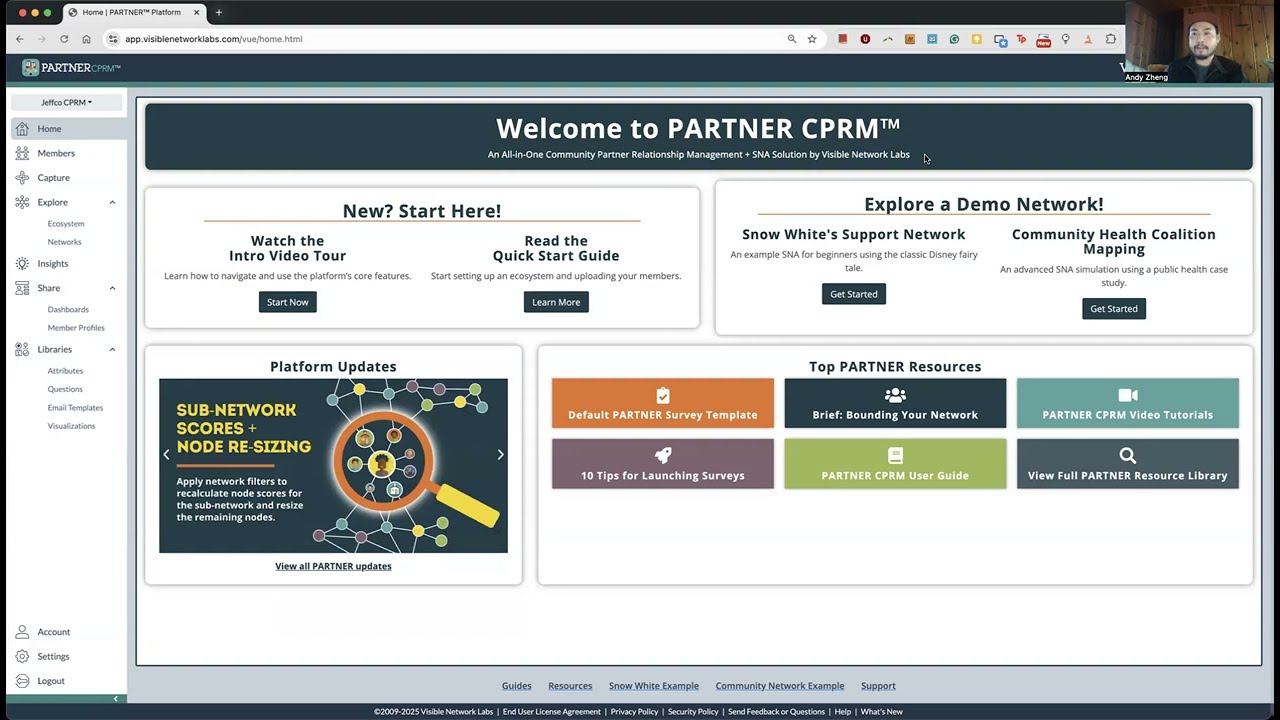Screen dimensions: 1280x720
Task: Collapse the Explore section chevron
Action: [x=112, y=202]
